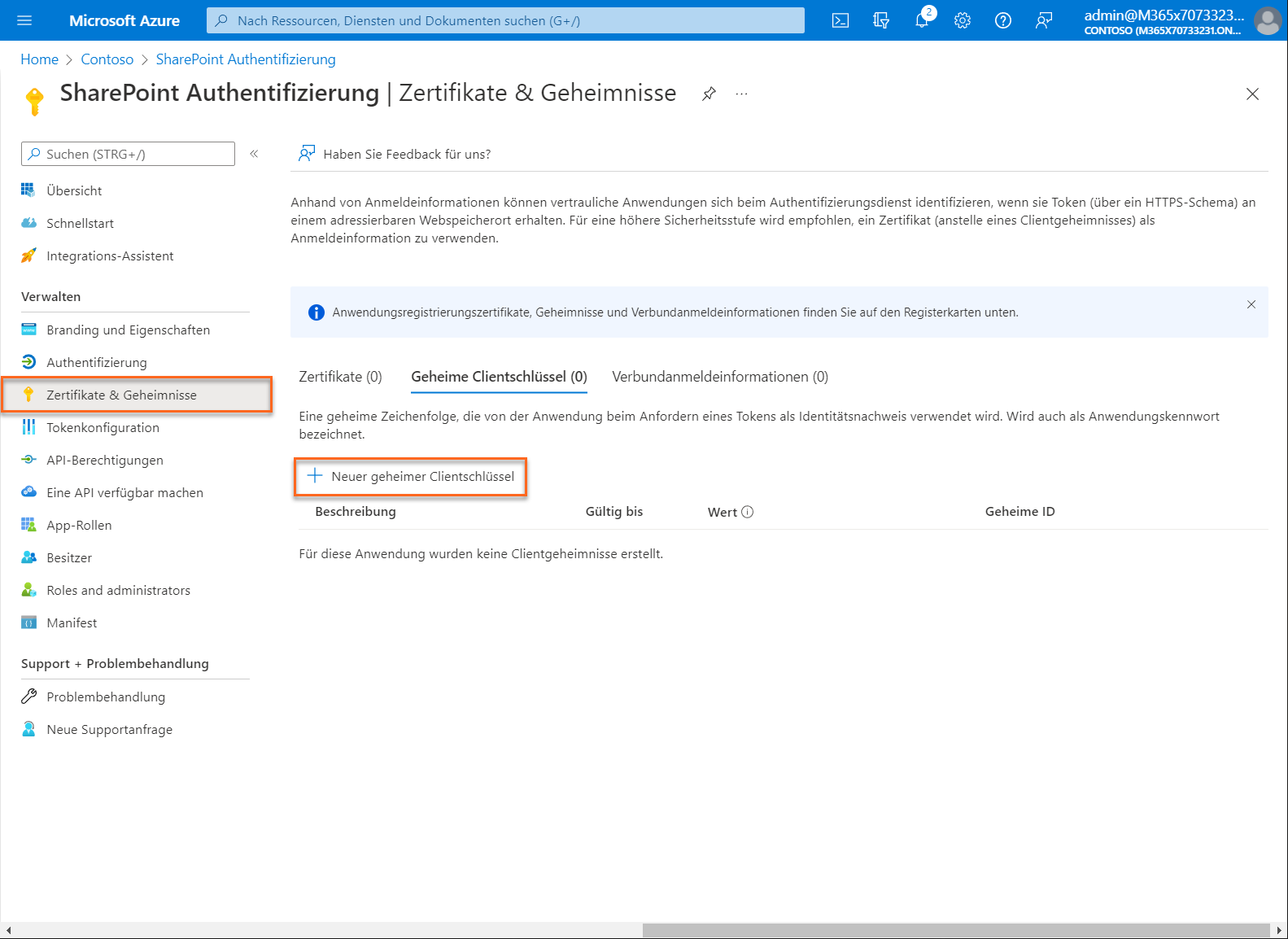The width and height of the screenshot is (1288, 939).
Task: Click the Schnellstart cloud icon
Action: (x=28, y=223)
